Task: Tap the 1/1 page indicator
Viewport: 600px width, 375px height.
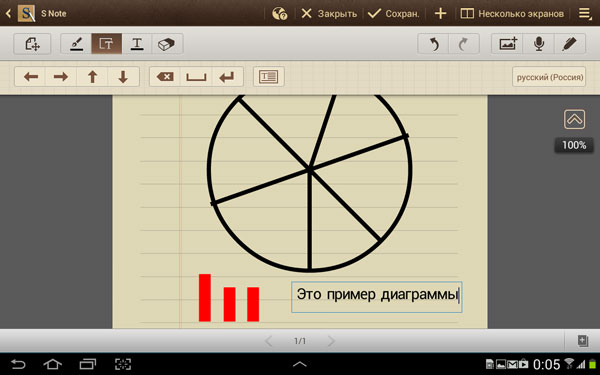Action: tap(300, 341)
